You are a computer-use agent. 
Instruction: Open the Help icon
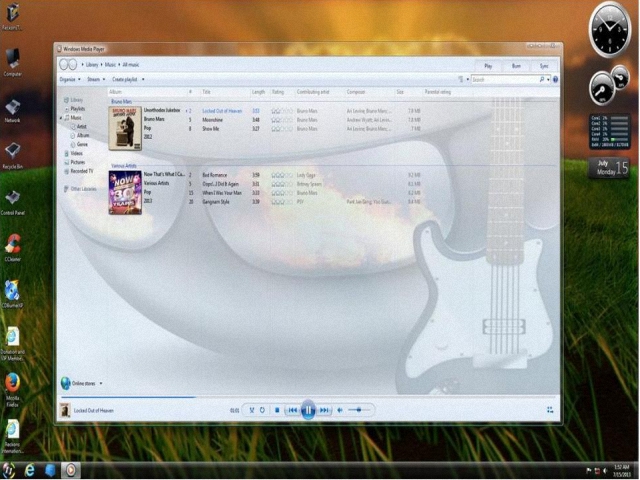click(x=555, y=80)
